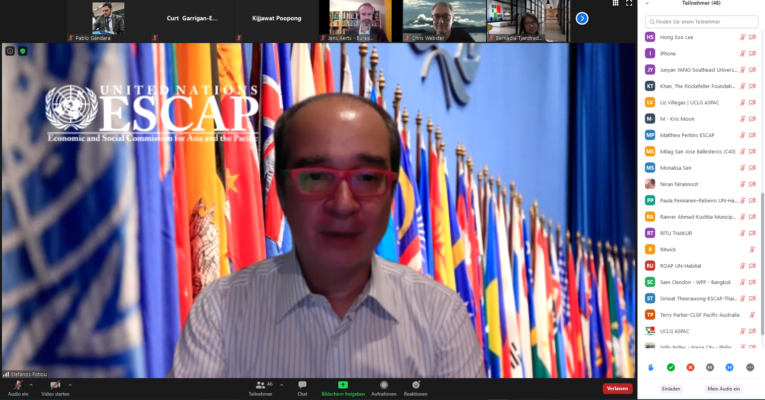
Task: Select iPhone participant entry
Action: [701, 53]
